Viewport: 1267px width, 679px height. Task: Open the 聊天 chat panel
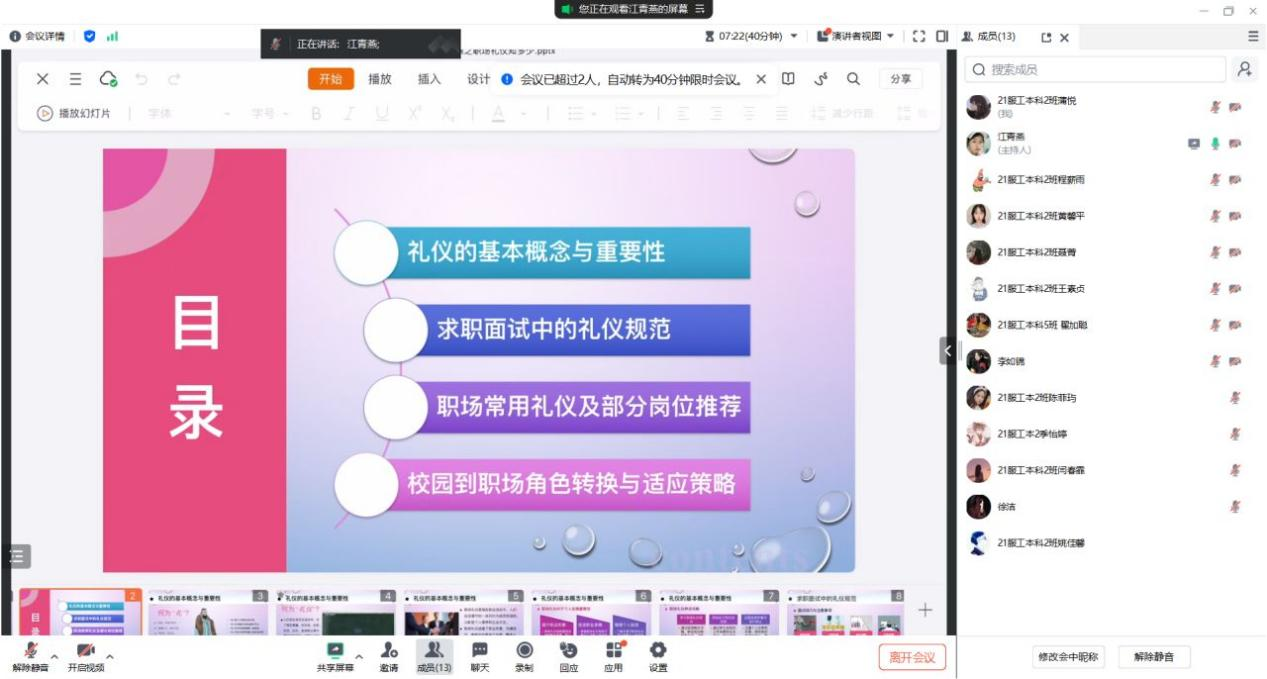tap(480, 655)
